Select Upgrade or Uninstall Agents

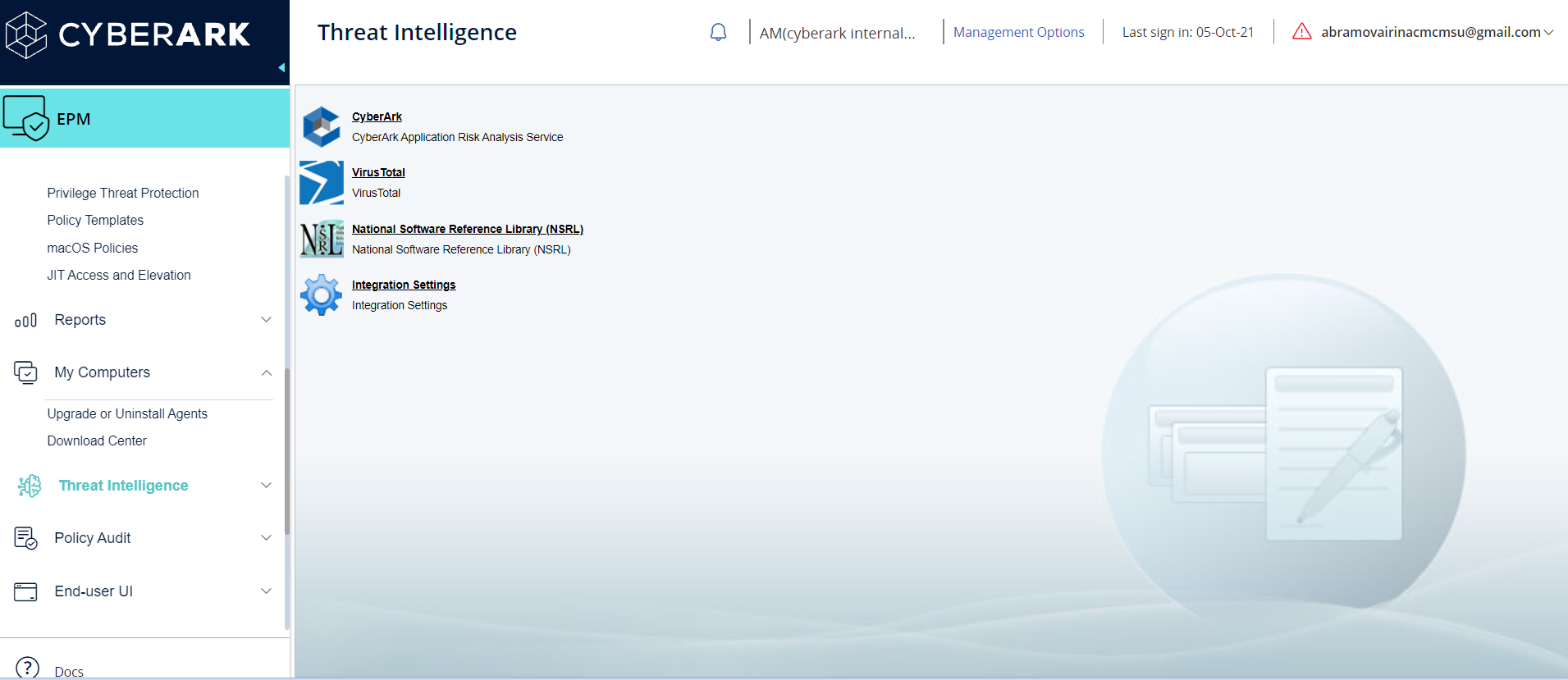[x=127, y=413]
